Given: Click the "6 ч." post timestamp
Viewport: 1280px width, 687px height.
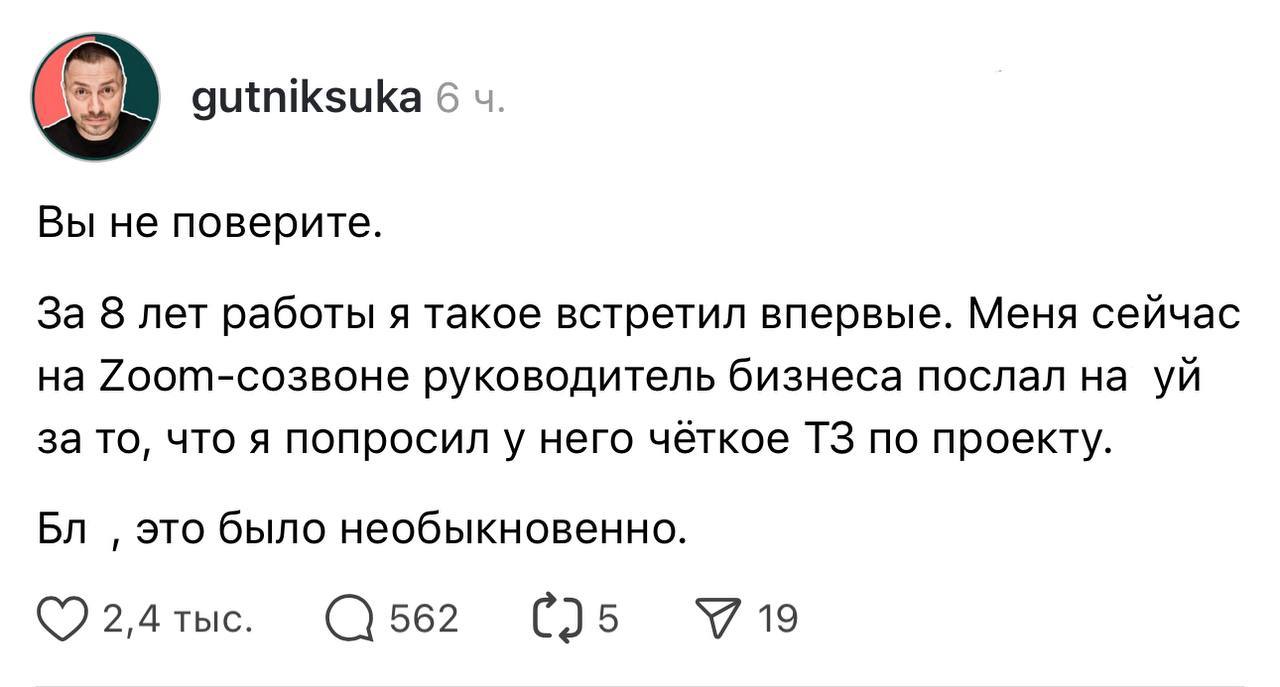Looking at the screenshot, I should [472, 99].
